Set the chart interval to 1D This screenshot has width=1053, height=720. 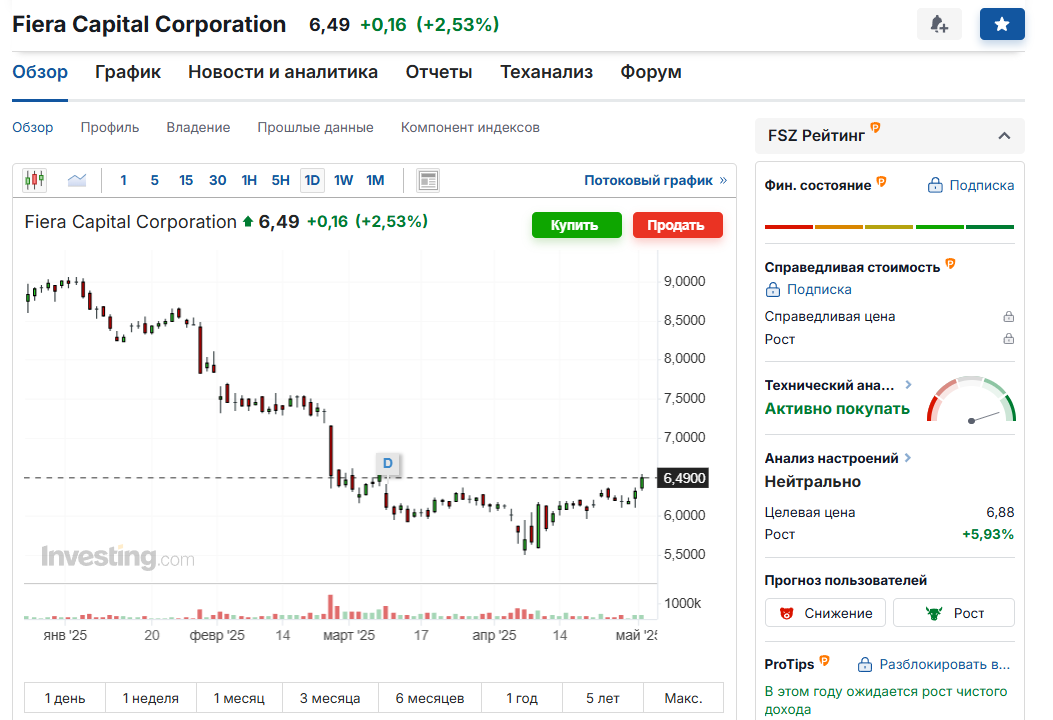click(312, 180)
